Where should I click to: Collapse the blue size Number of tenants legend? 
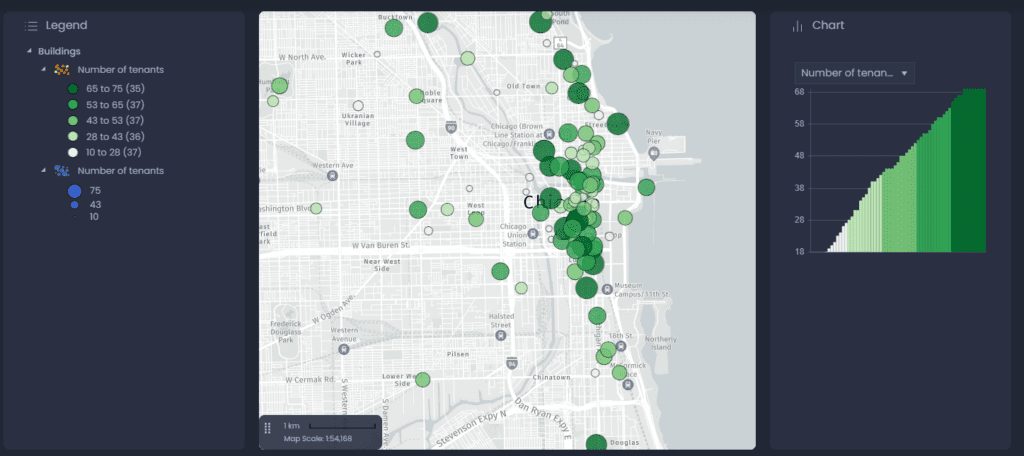[x=43, y=171]
